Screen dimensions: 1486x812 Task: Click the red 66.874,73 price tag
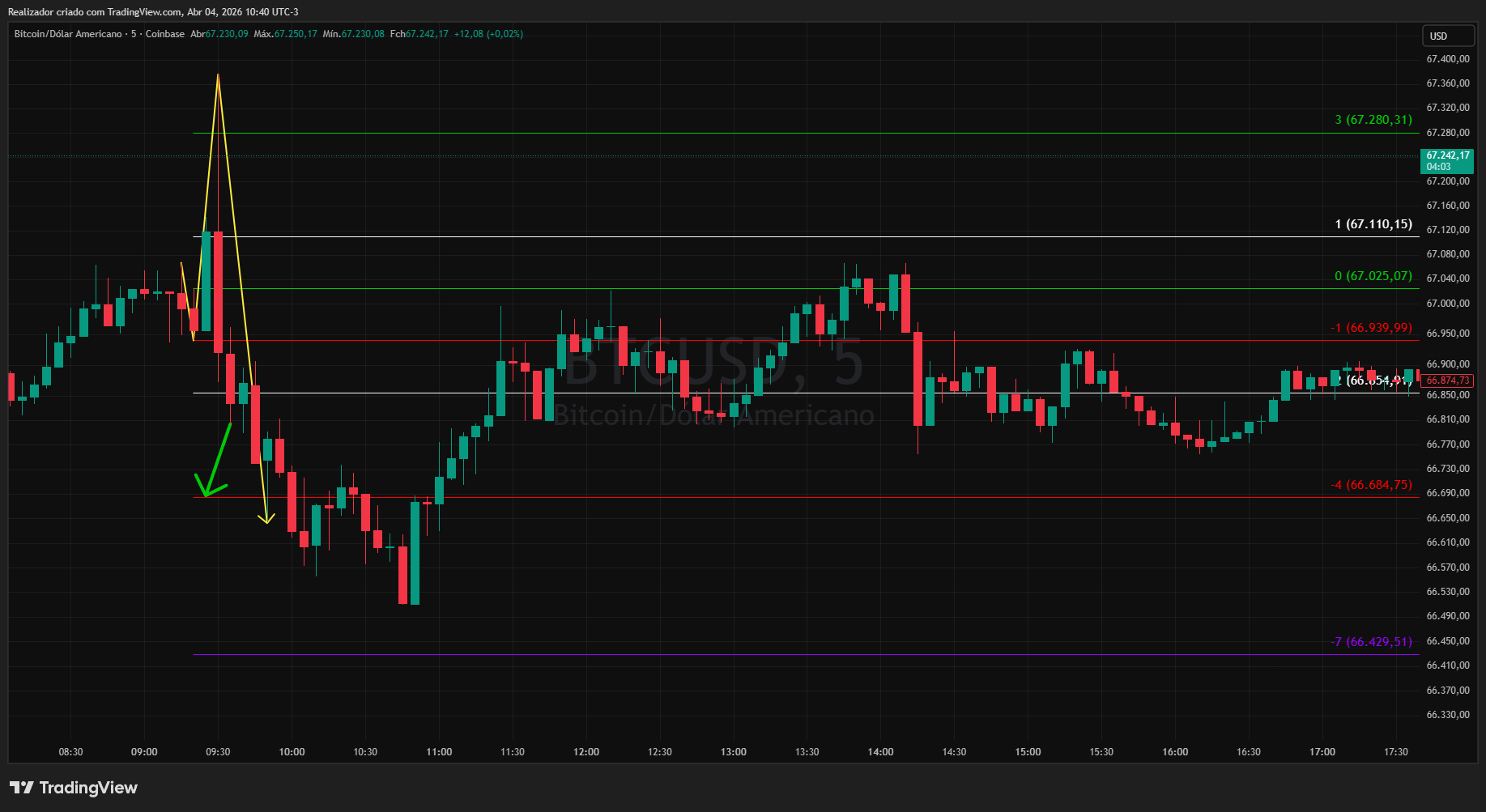1447,380
